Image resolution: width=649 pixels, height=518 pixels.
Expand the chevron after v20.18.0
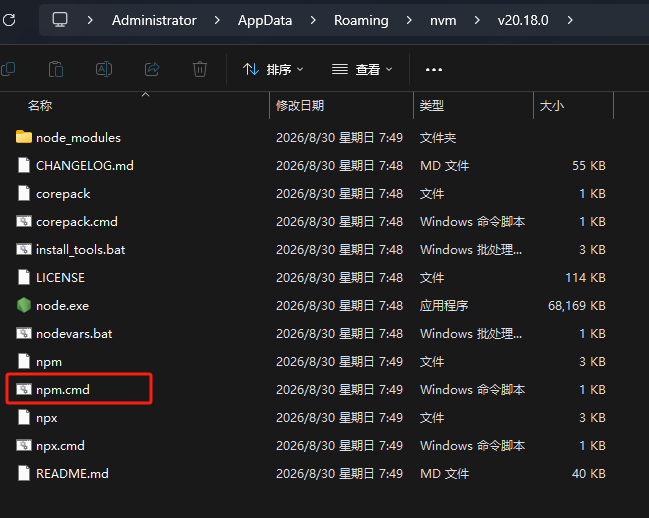[570, 20]
